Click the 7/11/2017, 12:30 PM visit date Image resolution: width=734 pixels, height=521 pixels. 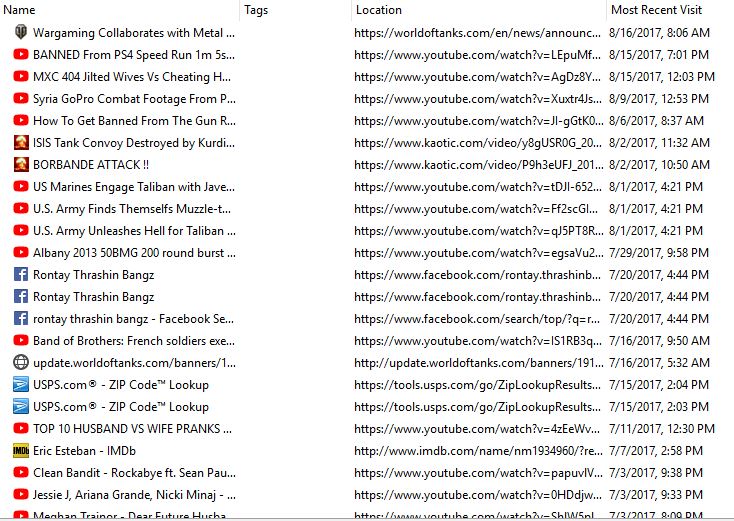click(662, 429)
